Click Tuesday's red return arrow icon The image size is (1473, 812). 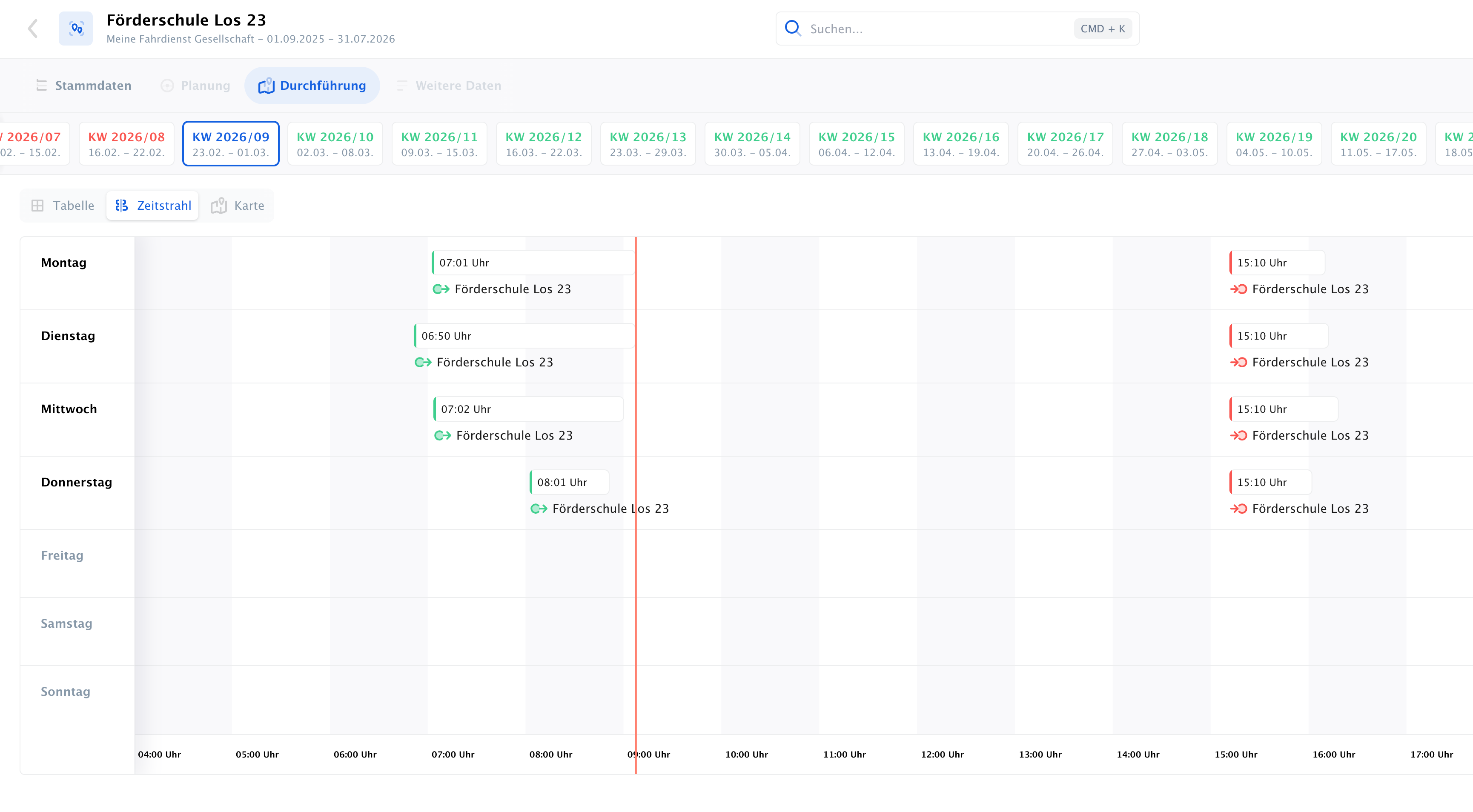pos(1238,362)
